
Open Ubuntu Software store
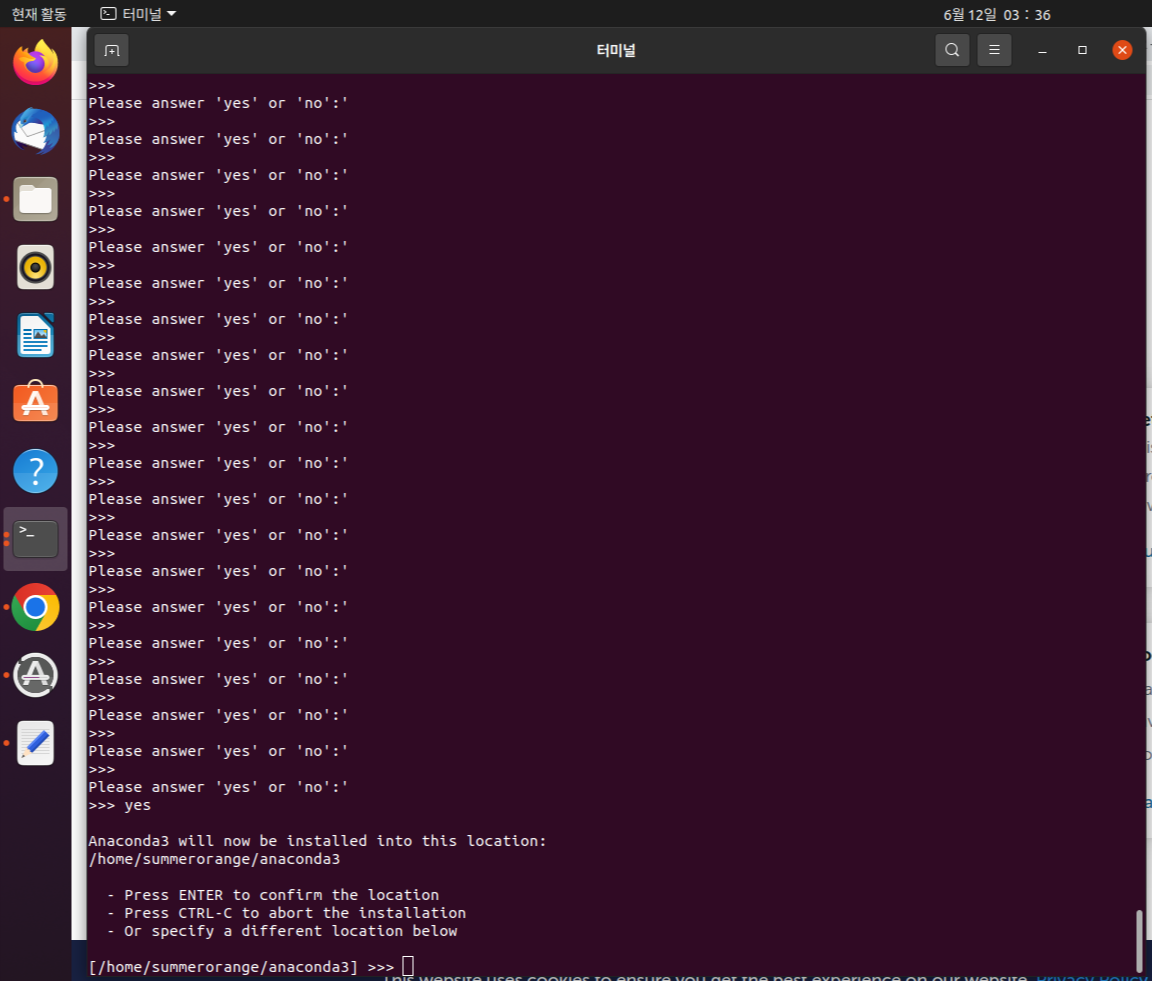(35, 402)
